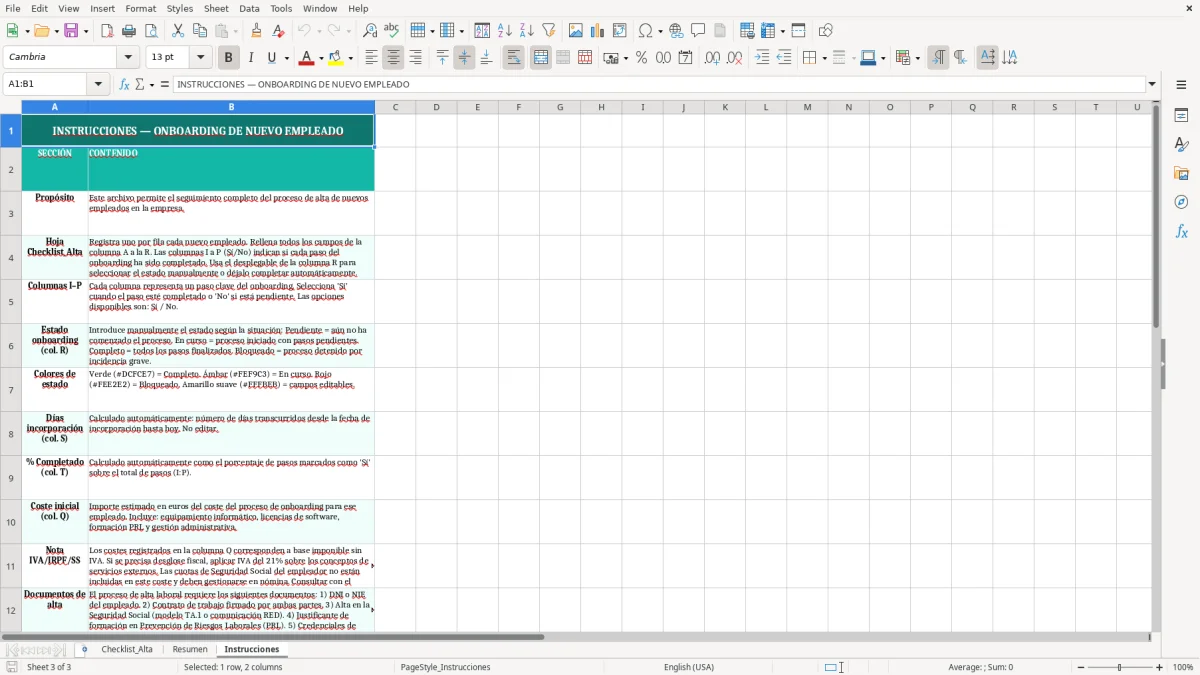Expand Name Box dropdown arrow

point(99,84)
